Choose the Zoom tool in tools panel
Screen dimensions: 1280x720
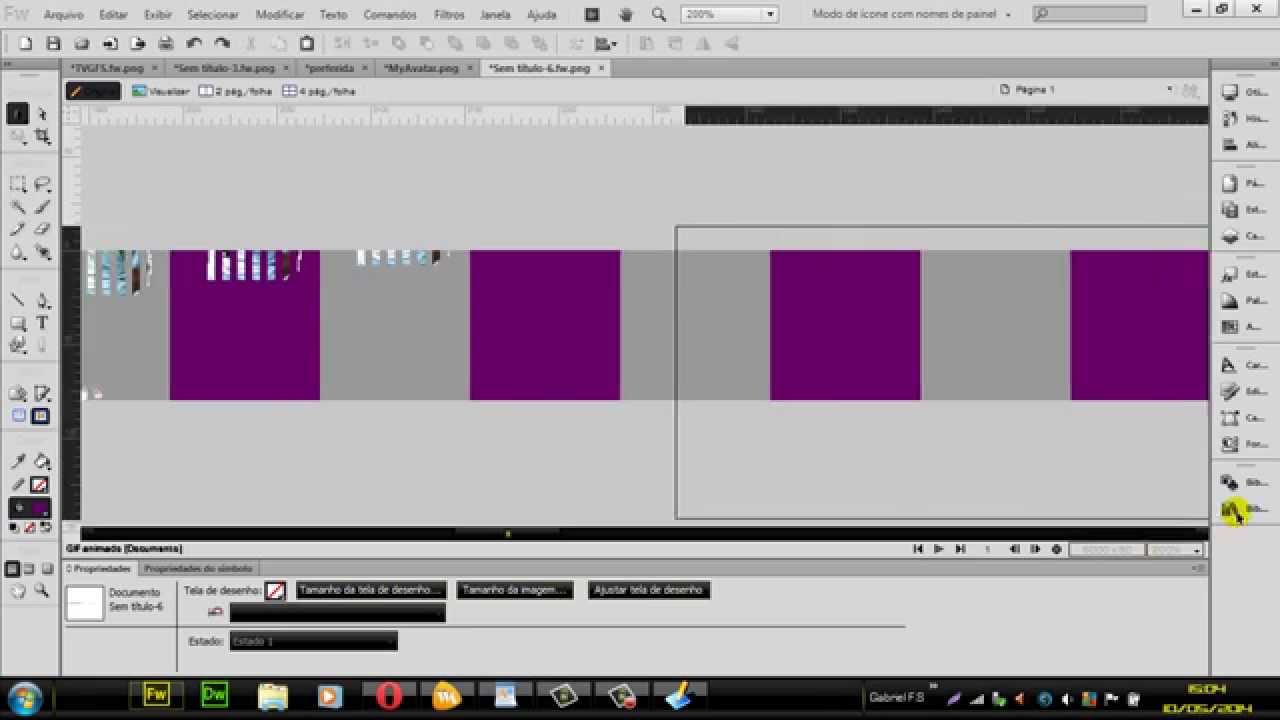tap(42, 591)
